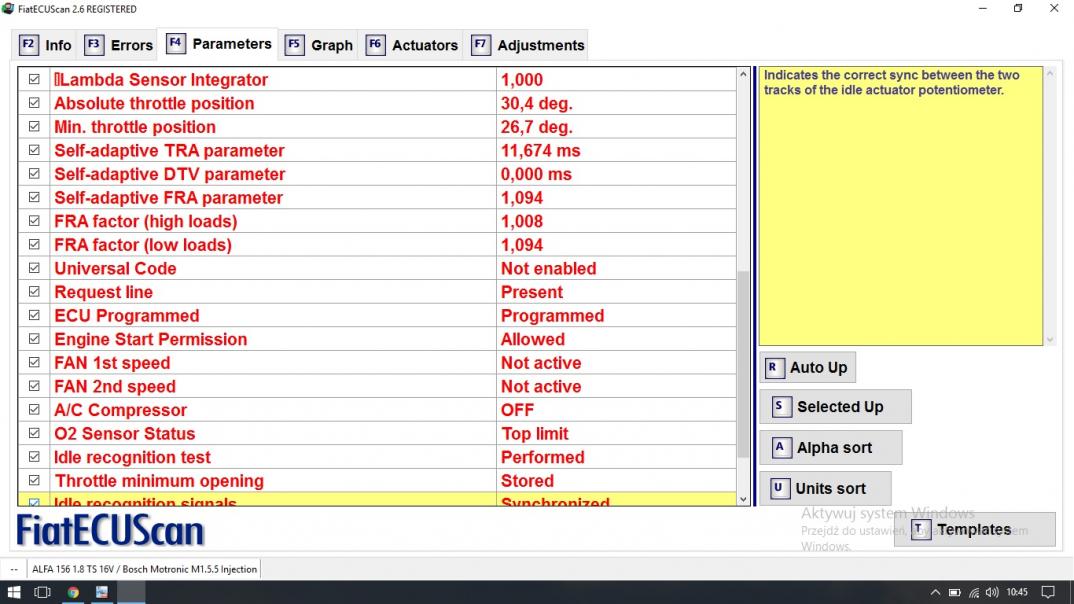Viewport: 1074px width, 604px height.
Task: Click the 'Top limit' value cell
Action: (616, 433)
